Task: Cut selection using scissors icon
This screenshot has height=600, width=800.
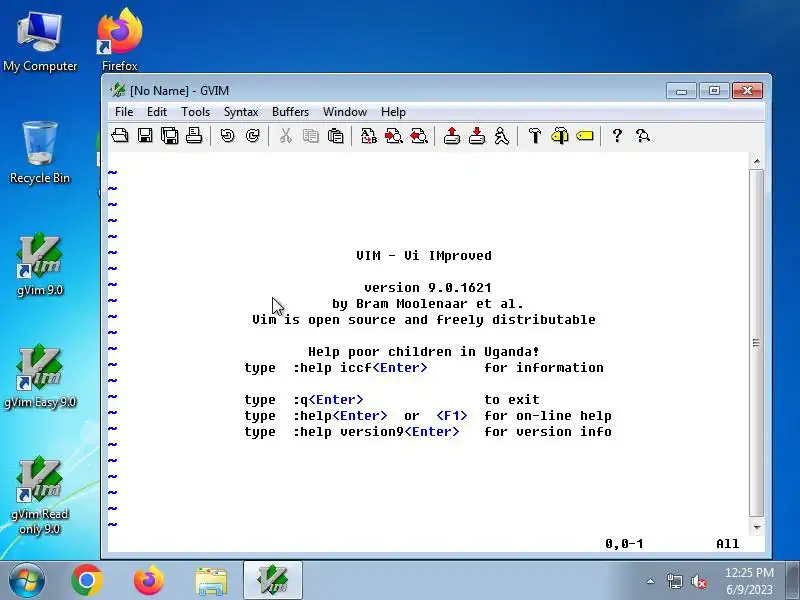Action: (x=286, y=136)
